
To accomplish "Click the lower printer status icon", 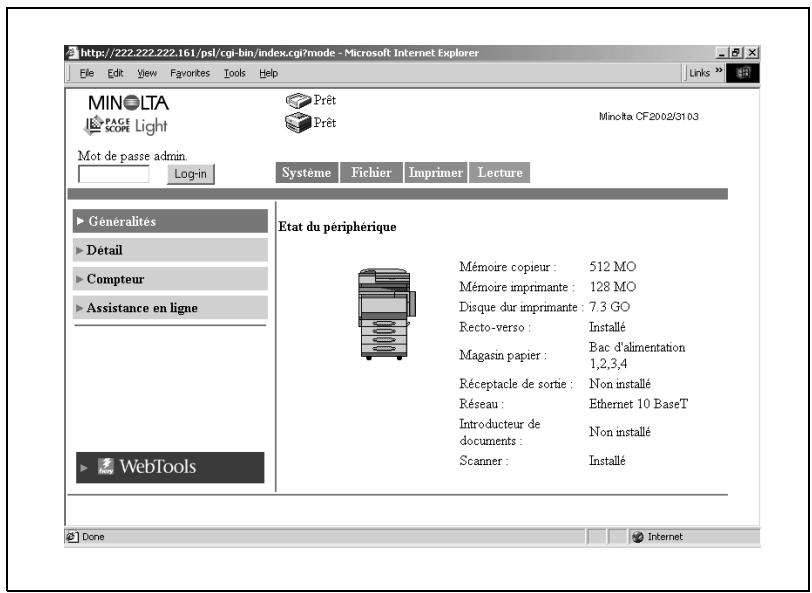I will click(x=298, y=123).
